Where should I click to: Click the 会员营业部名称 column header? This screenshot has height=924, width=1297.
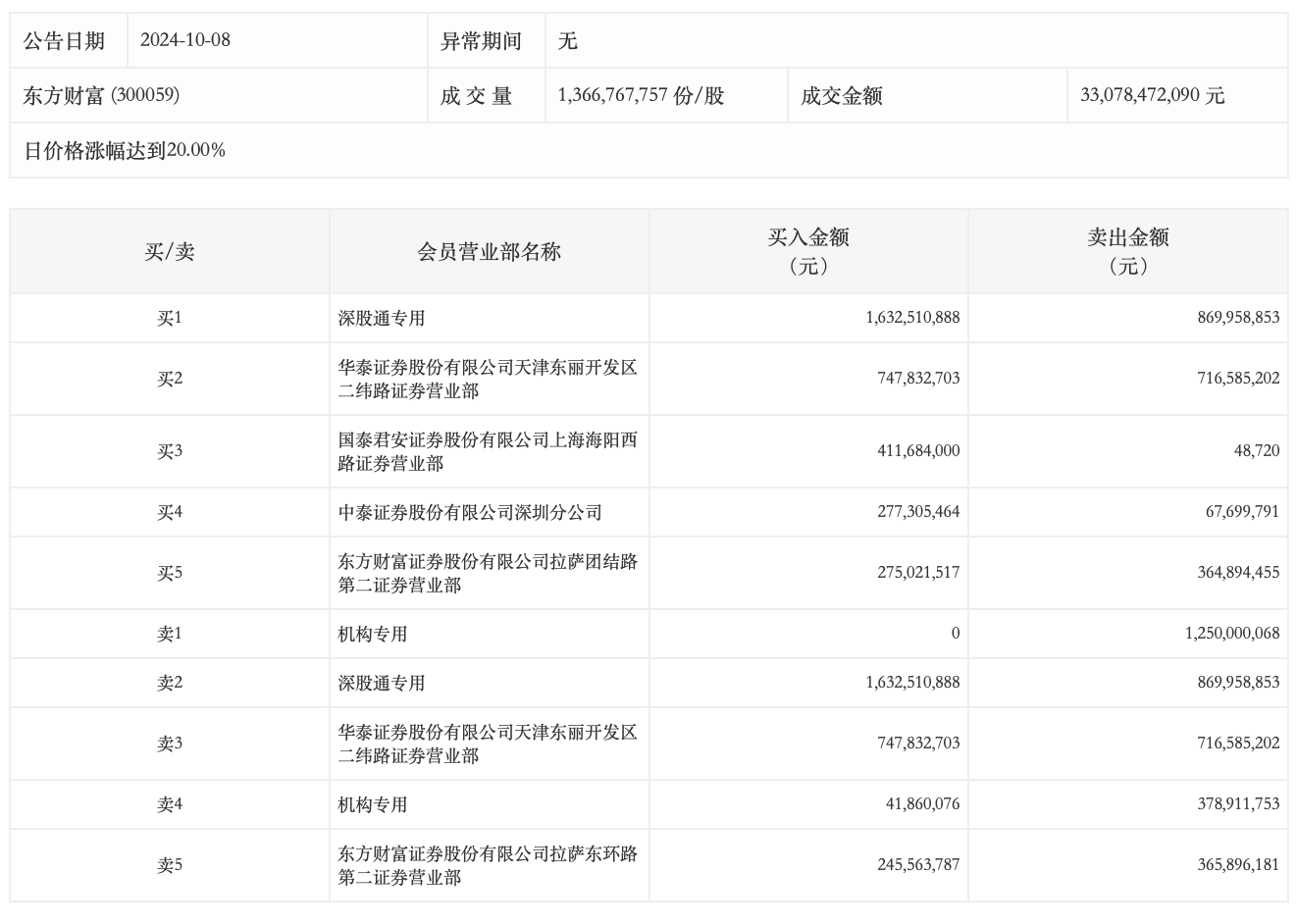click(x=489, y=252)
